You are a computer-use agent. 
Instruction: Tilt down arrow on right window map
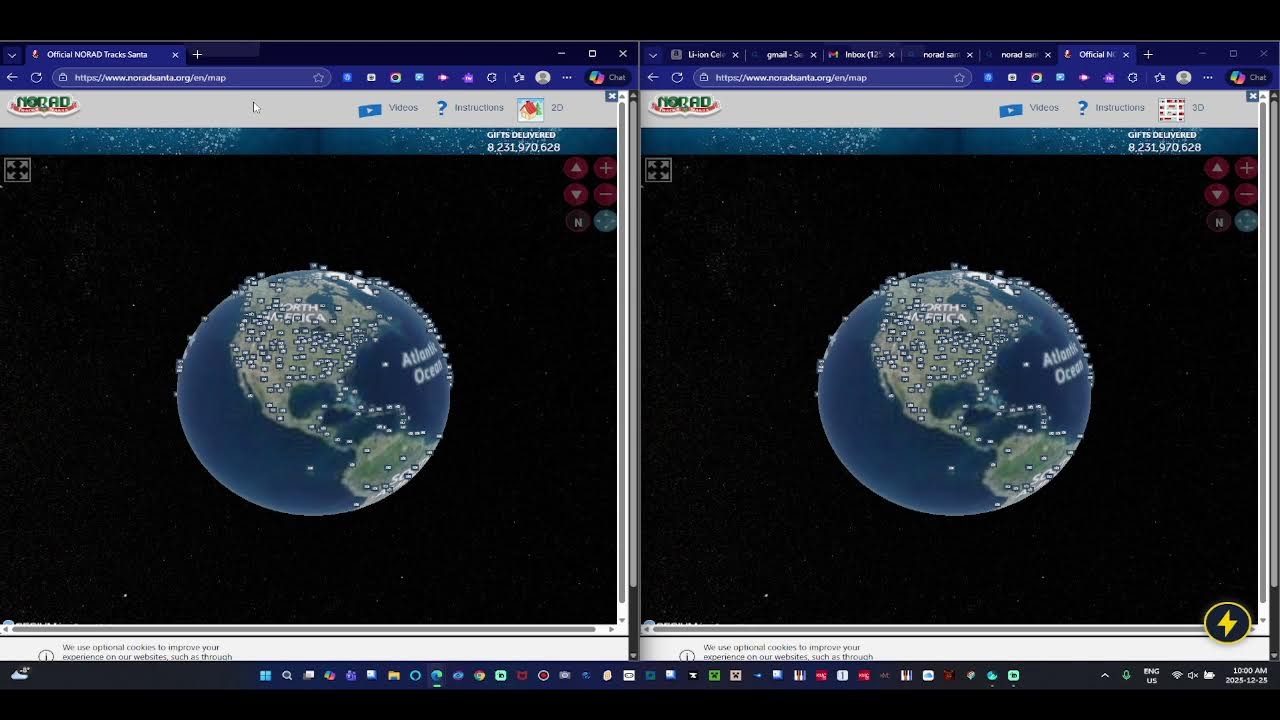tap(1217, 194)
